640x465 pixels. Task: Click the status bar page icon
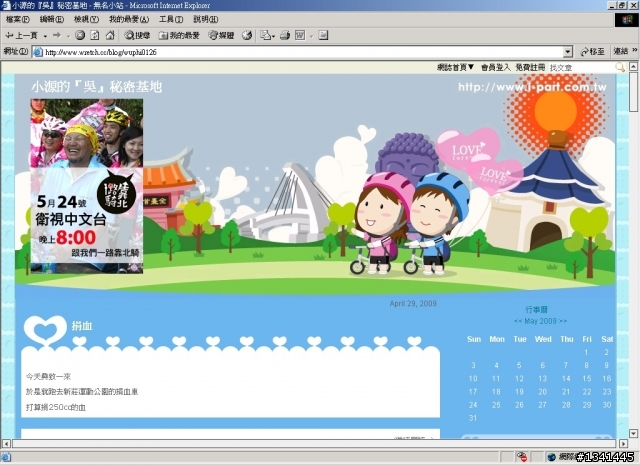point(6,457)
